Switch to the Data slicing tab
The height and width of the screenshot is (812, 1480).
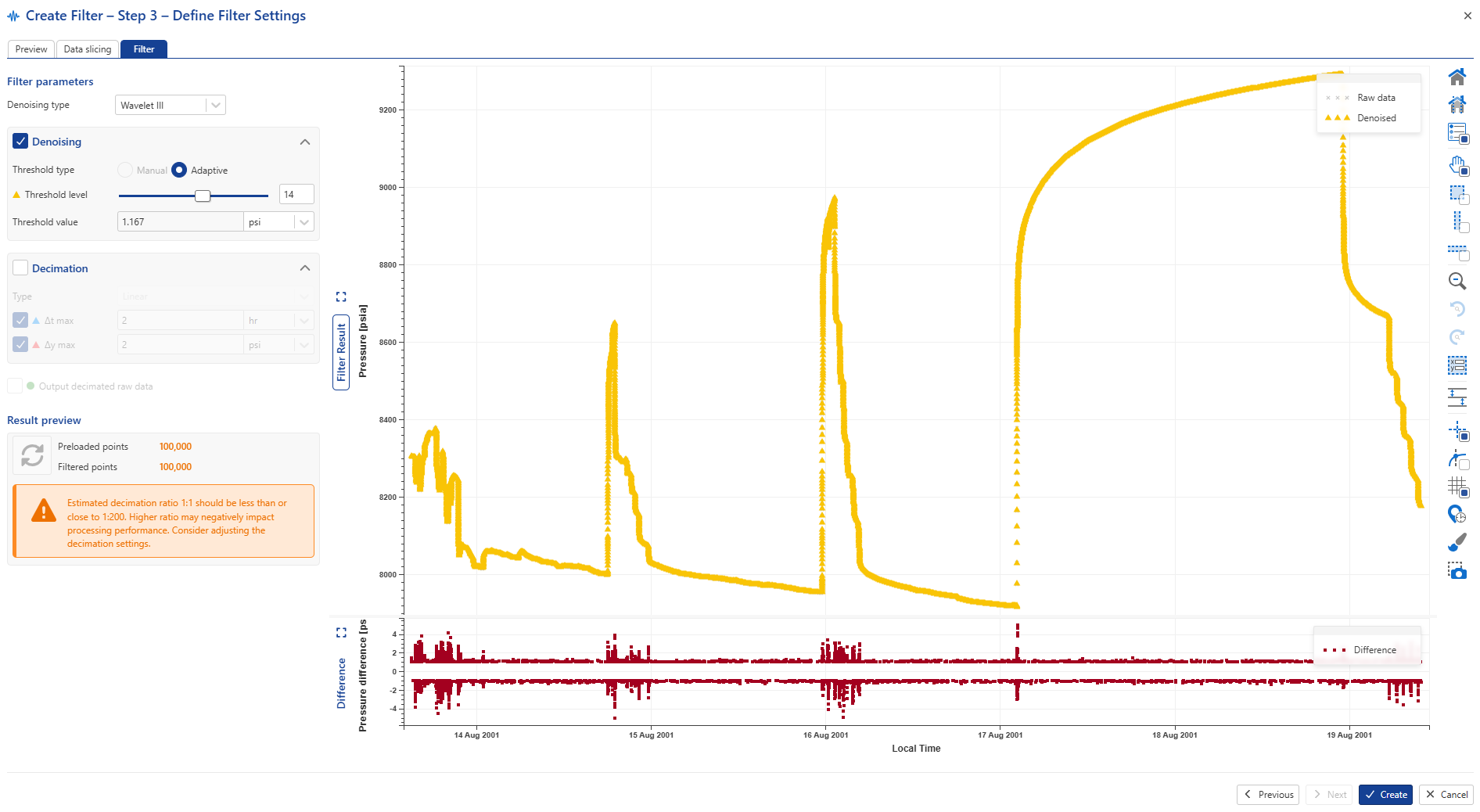[x=88, y=49]
